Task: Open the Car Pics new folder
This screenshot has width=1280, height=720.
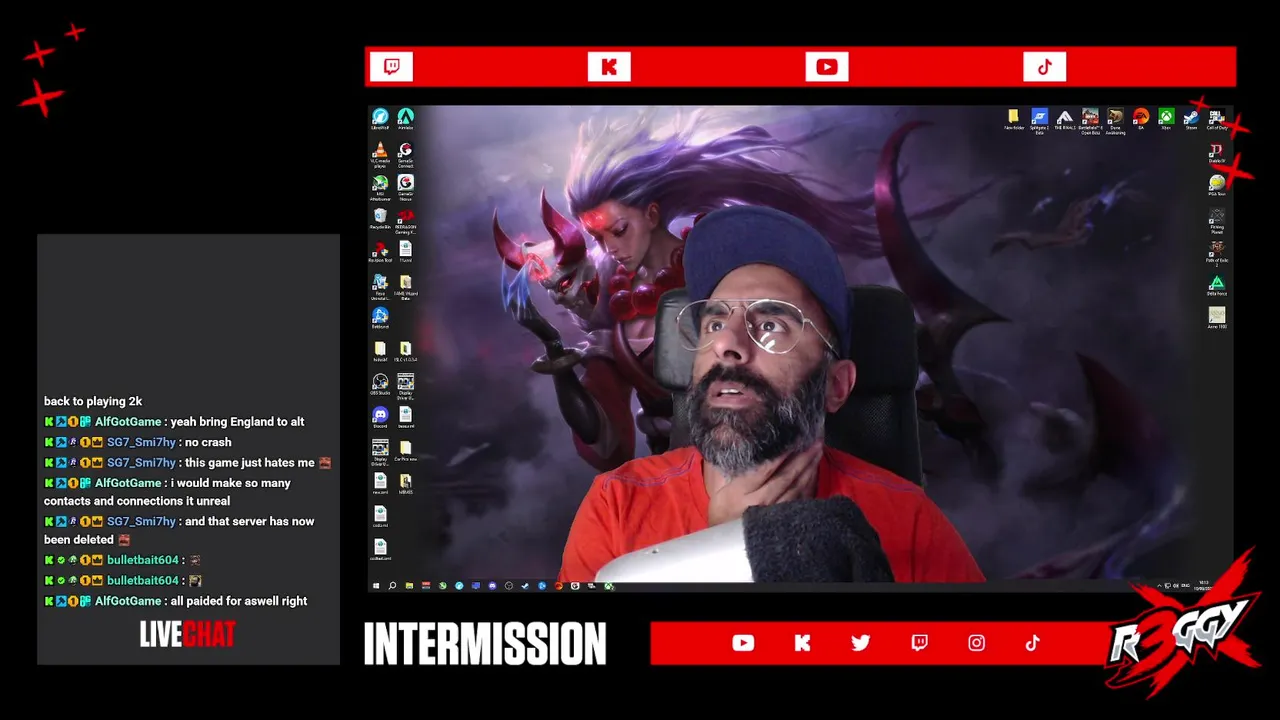Action: [x=405, y=450]
